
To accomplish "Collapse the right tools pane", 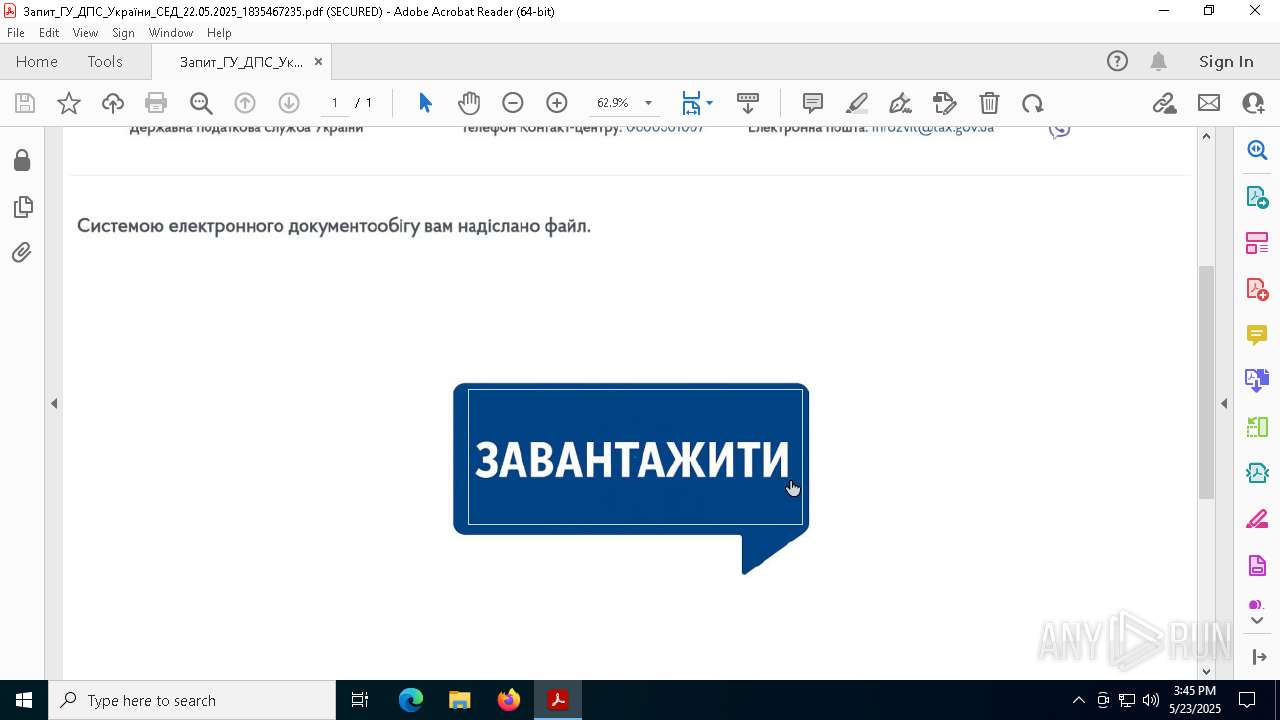I will tap(1224, 403).
